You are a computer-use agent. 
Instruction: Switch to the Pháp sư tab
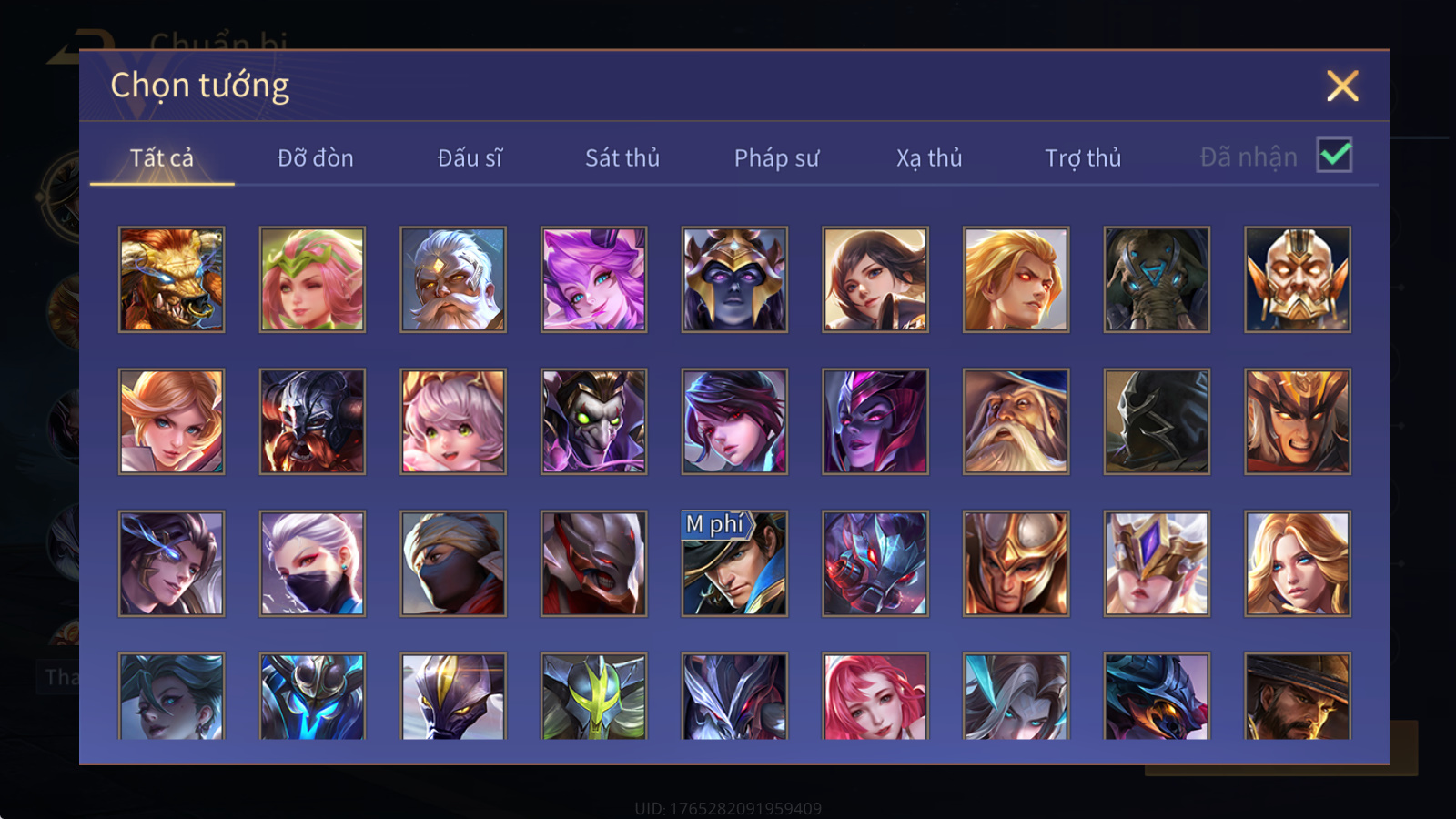[x=776, y=157]
